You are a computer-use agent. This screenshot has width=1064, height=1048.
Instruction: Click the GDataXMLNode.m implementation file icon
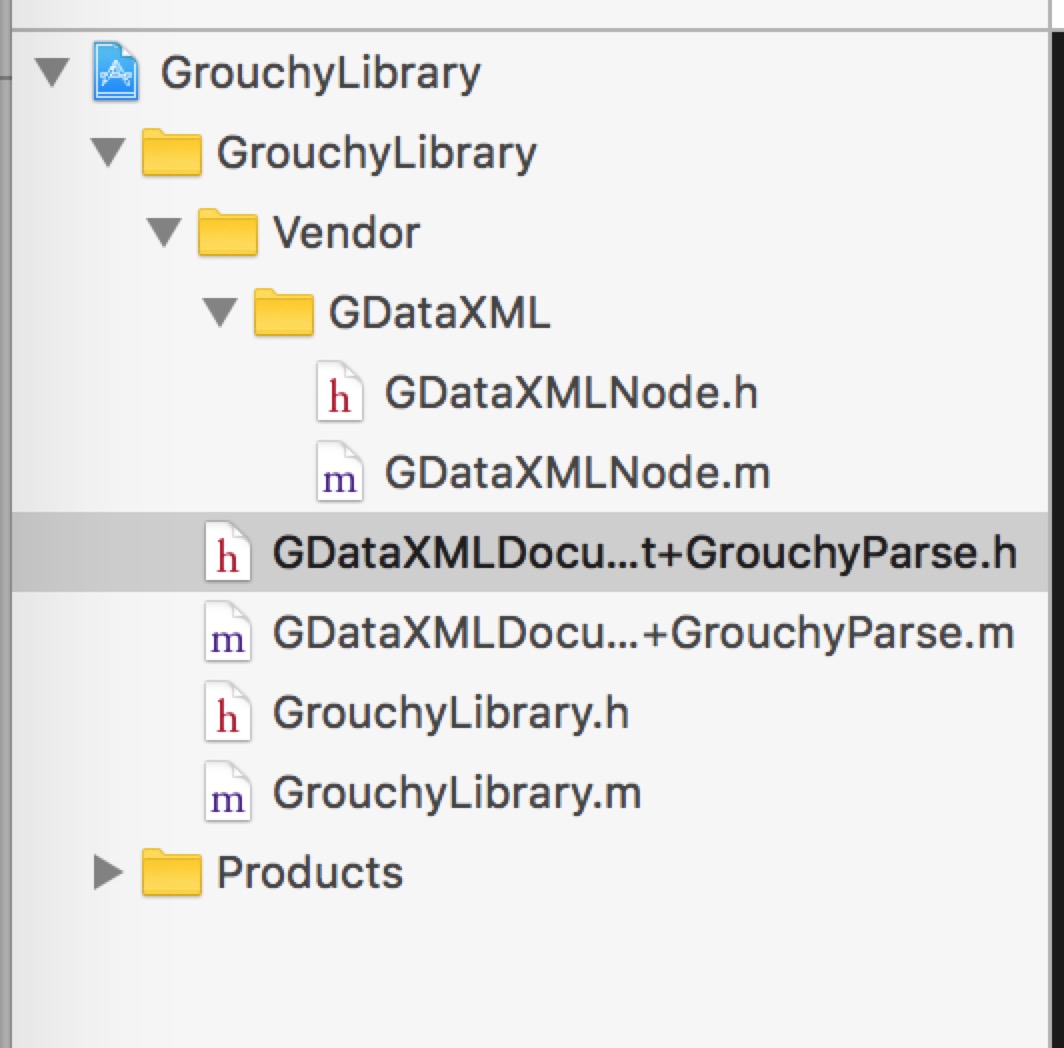coord(340,474)
